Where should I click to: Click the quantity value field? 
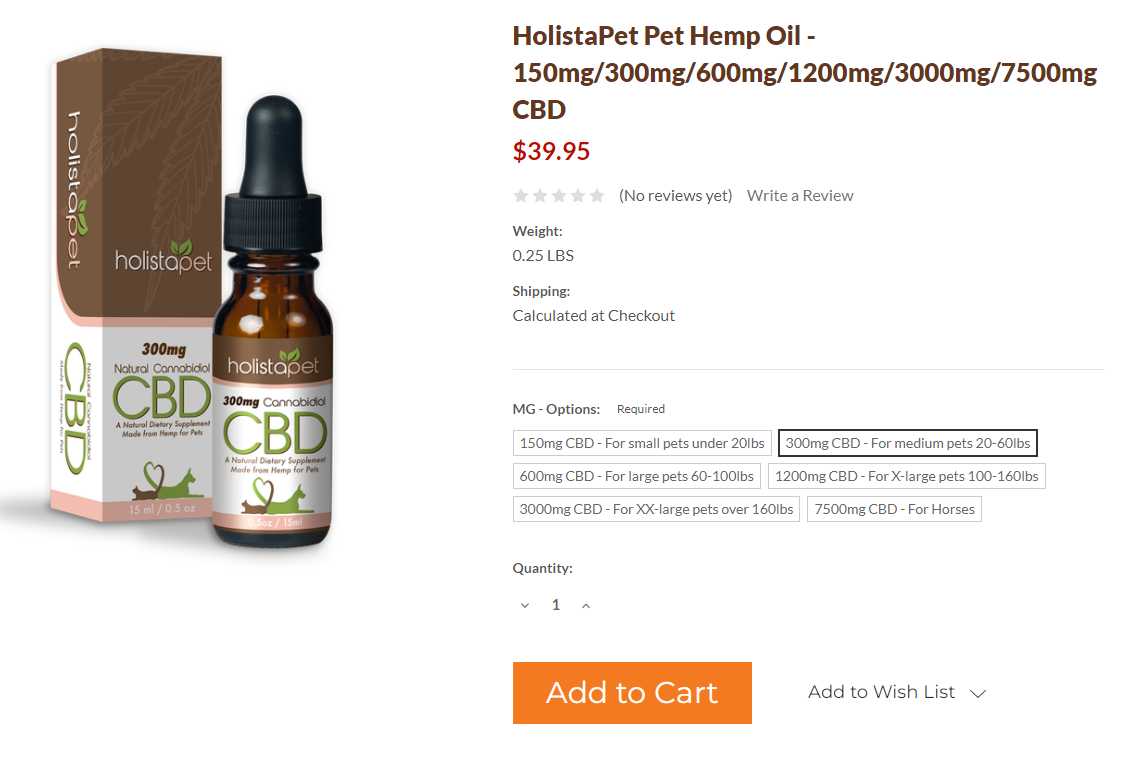[x=555, y=605]
